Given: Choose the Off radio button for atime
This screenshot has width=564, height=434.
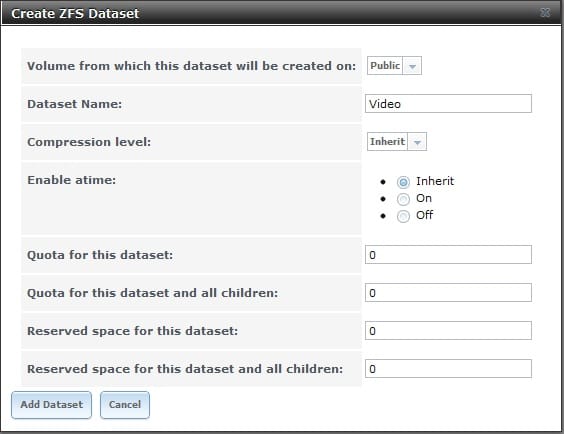Looking at the screenshot, I should 403,216.
